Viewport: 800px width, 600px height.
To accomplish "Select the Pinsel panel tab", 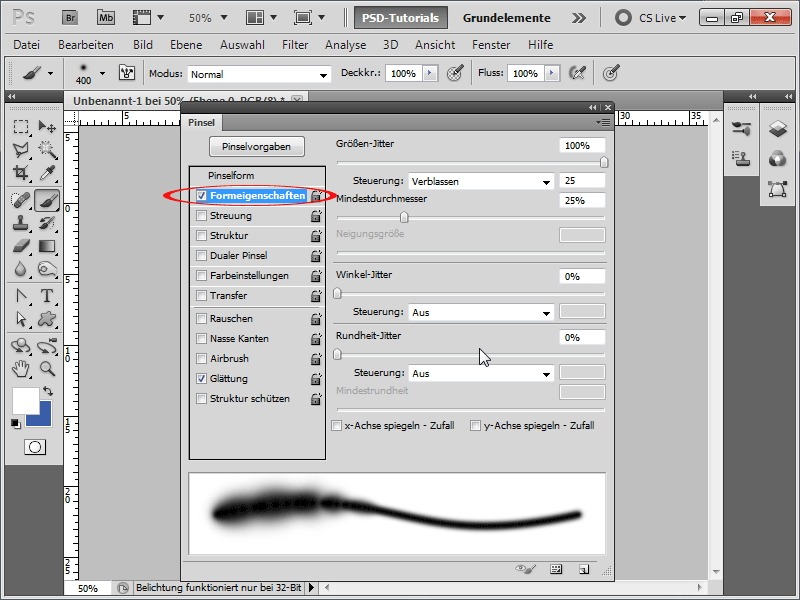I will tap(202, 122).
